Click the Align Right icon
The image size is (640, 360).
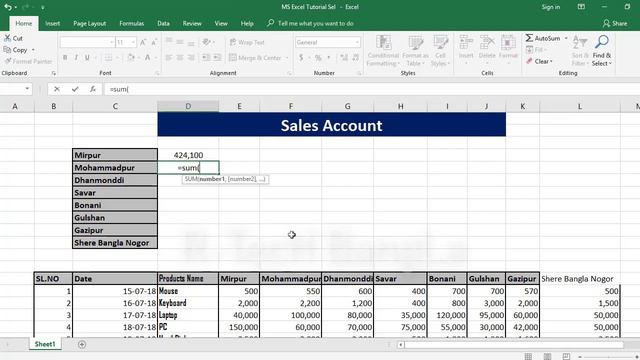(191, 58)
